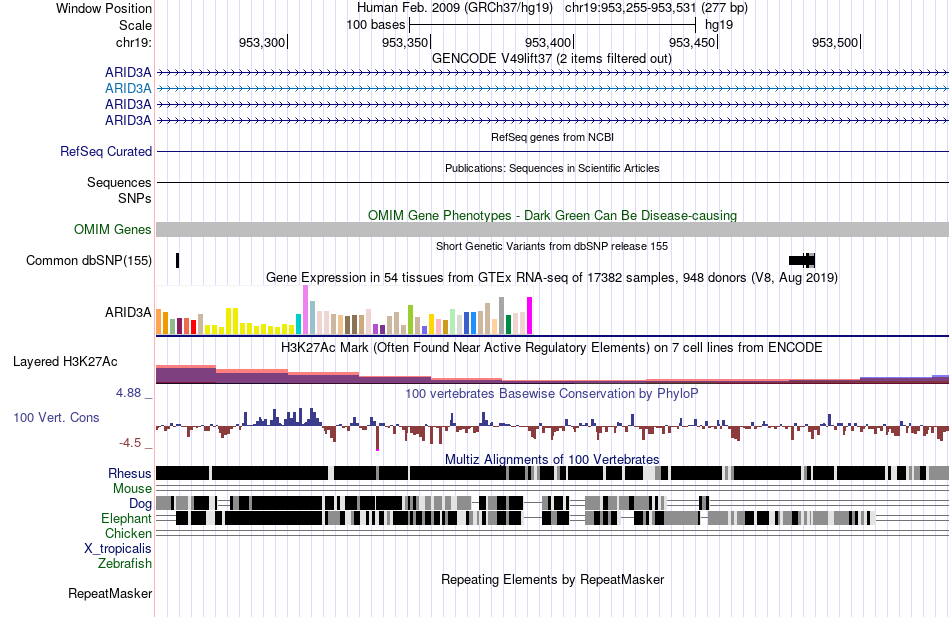Click the wide black dbSNP variant block
Viewport: 950px width, 617px height.
pyautogui.click(x=802, y=261)
